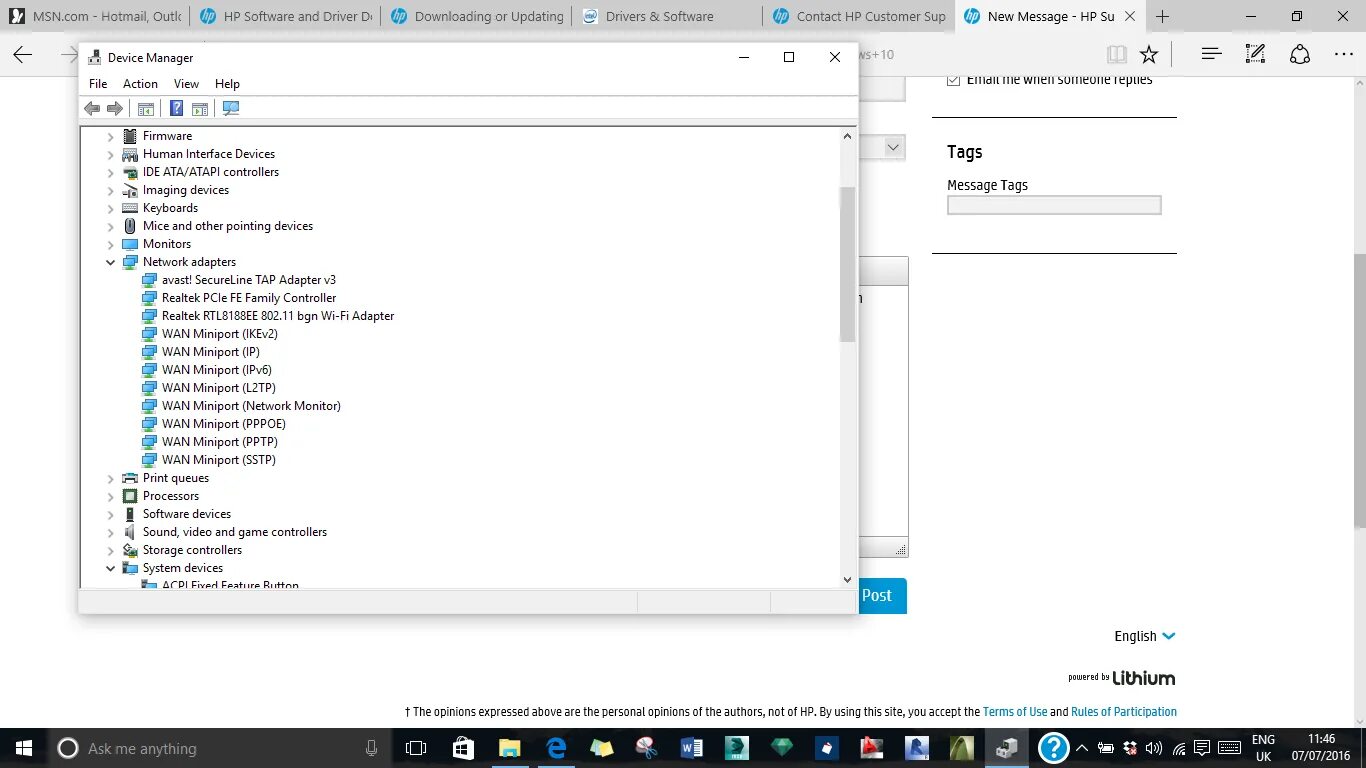The width and height of the screenshot is (1366, 768).
Task: Select the Human Interface Devices icon
Action: (x=130, y=154)
